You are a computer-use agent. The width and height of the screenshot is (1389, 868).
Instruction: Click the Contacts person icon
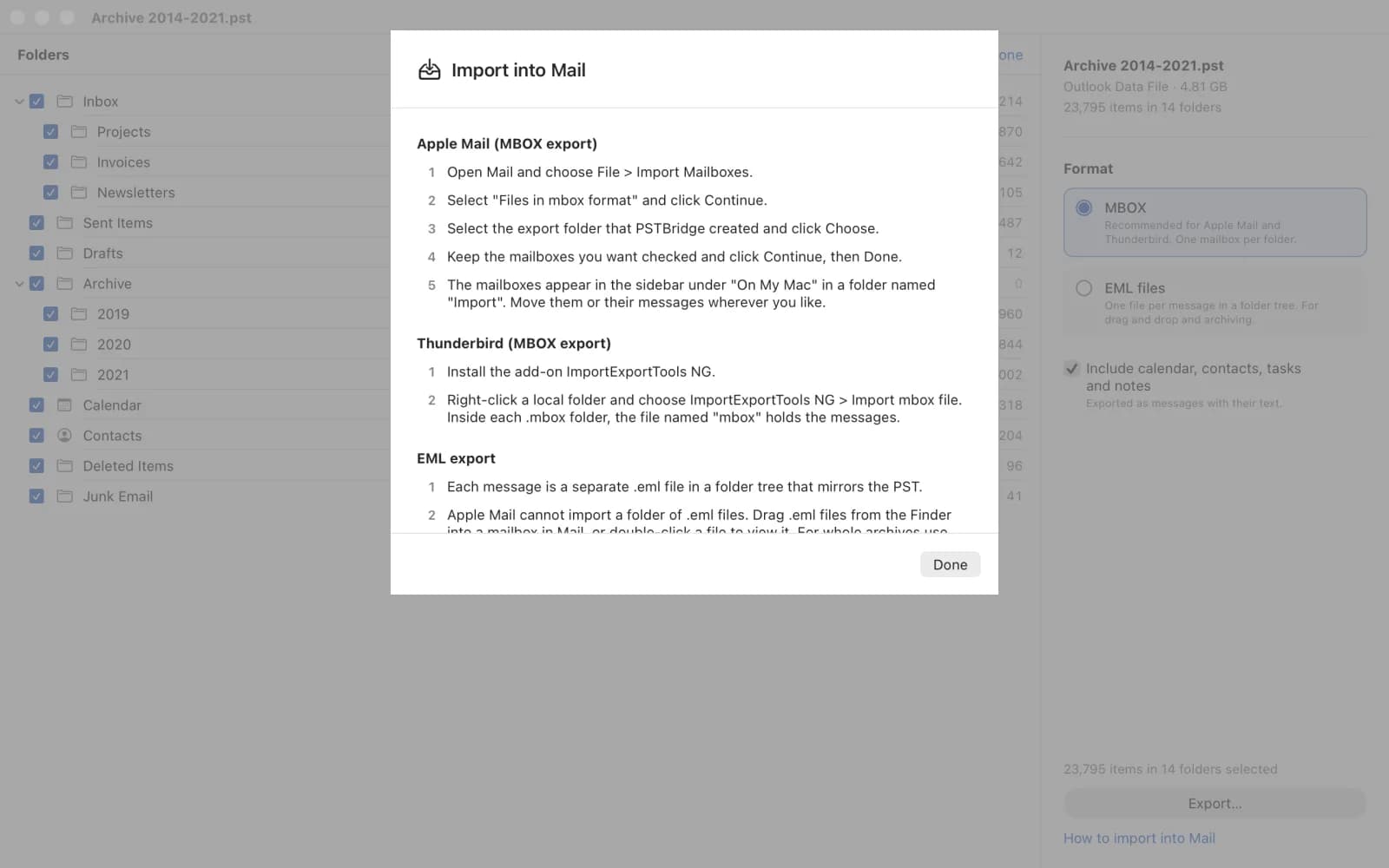64,435
